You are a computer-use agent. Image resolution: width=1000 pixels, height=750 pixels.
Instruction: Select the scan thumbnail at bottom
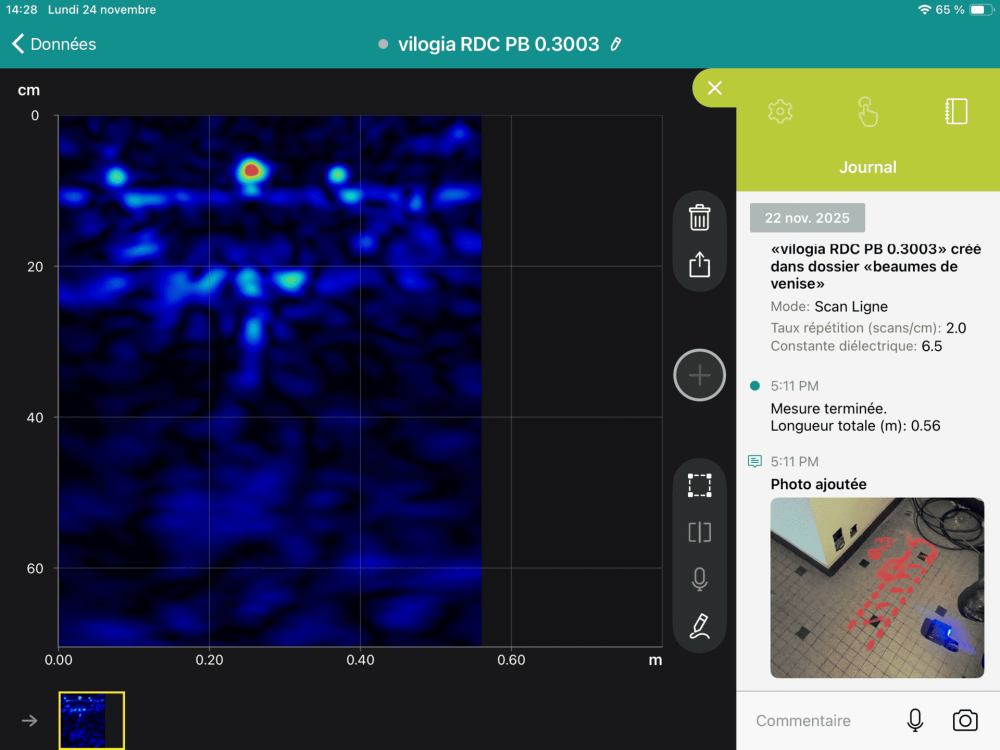pyautogui.click(x=91, y=720)
